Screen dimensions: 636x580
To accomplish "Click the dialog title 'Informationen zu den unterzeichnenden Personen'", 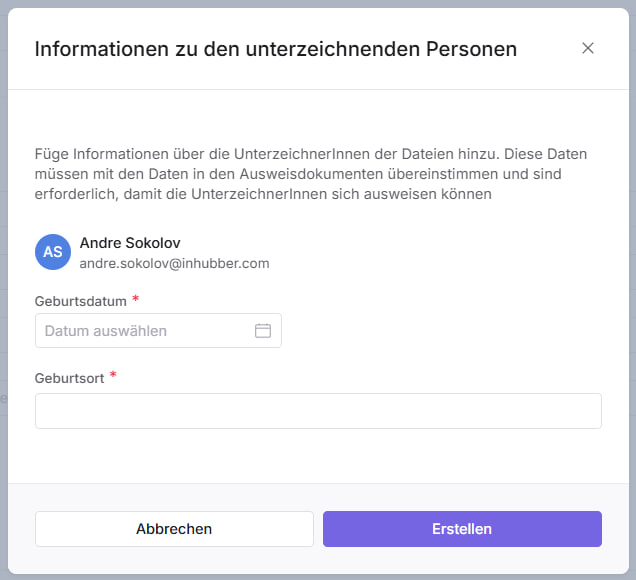I will tap(276, 48).
